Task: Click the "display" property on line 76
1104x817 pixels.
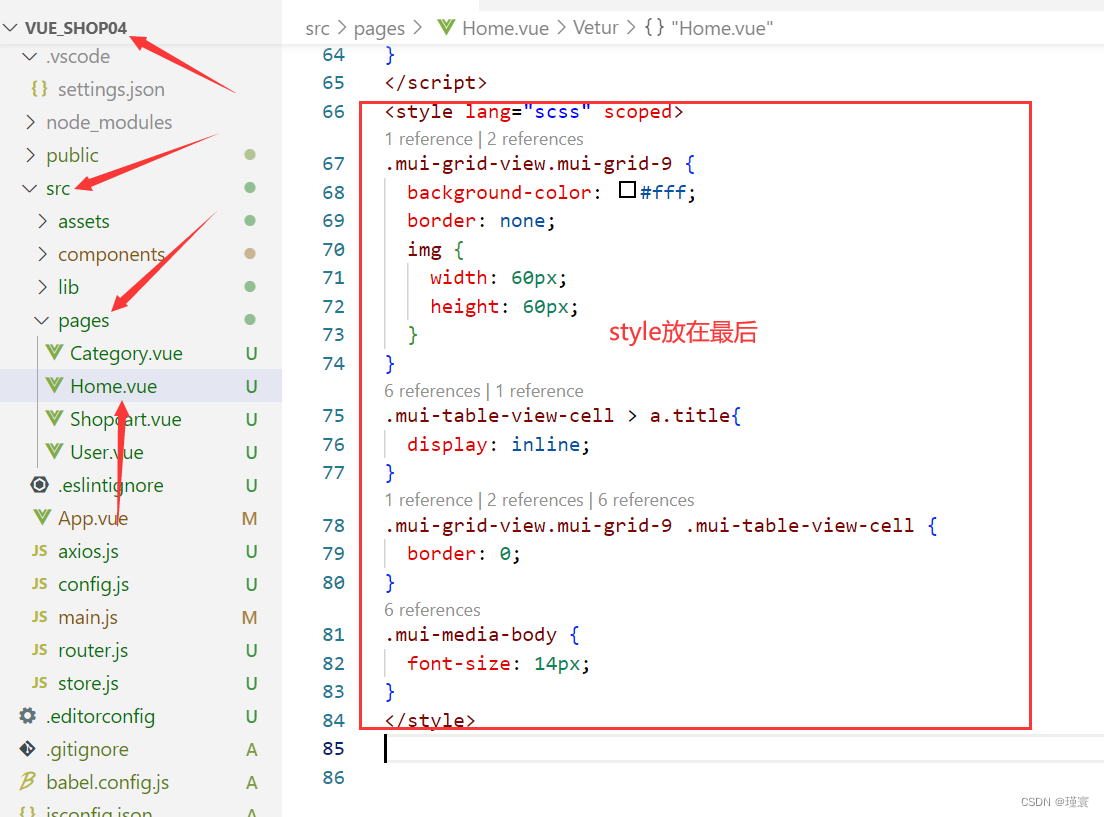Action: (x=446, y=444)
